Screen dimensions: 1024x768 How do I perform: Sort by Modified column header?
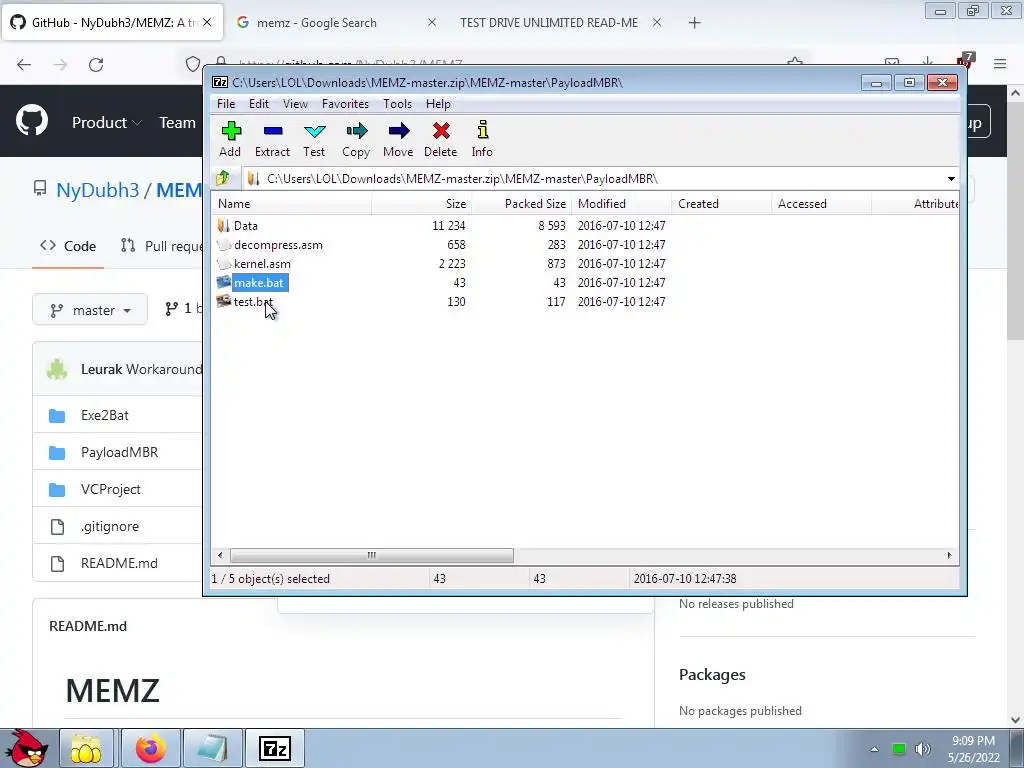(622, 204)
